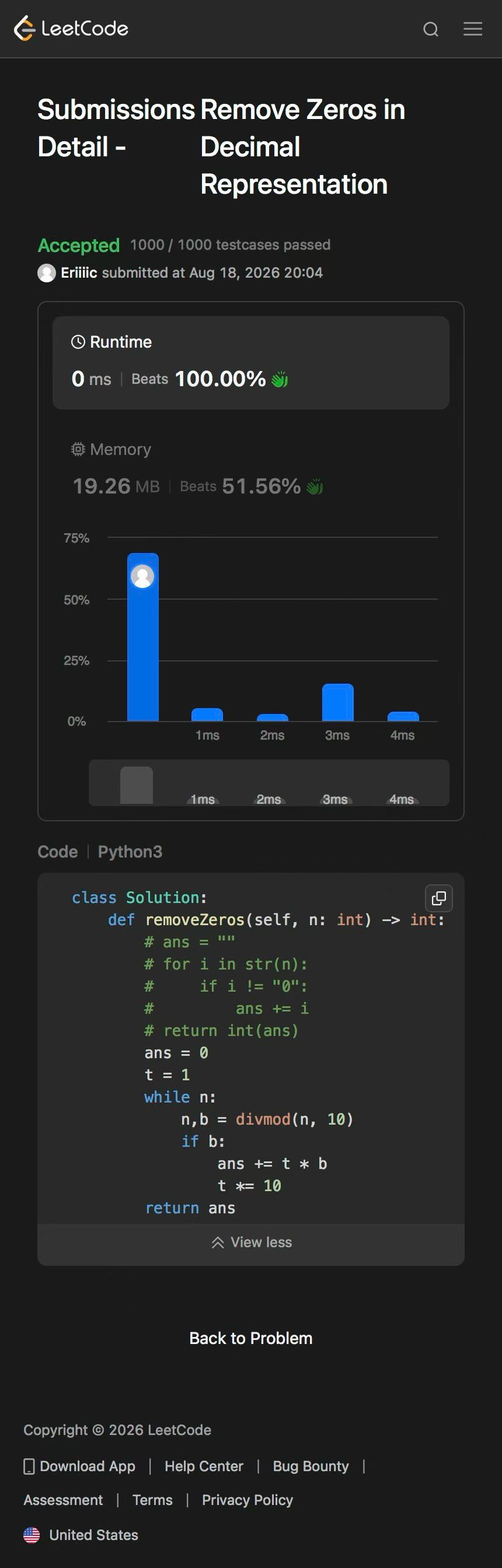Click the '1000 / 1000 testcases passed' text
The height and width of the screenshot is (1568, 502).
click(x=231, y=244)
